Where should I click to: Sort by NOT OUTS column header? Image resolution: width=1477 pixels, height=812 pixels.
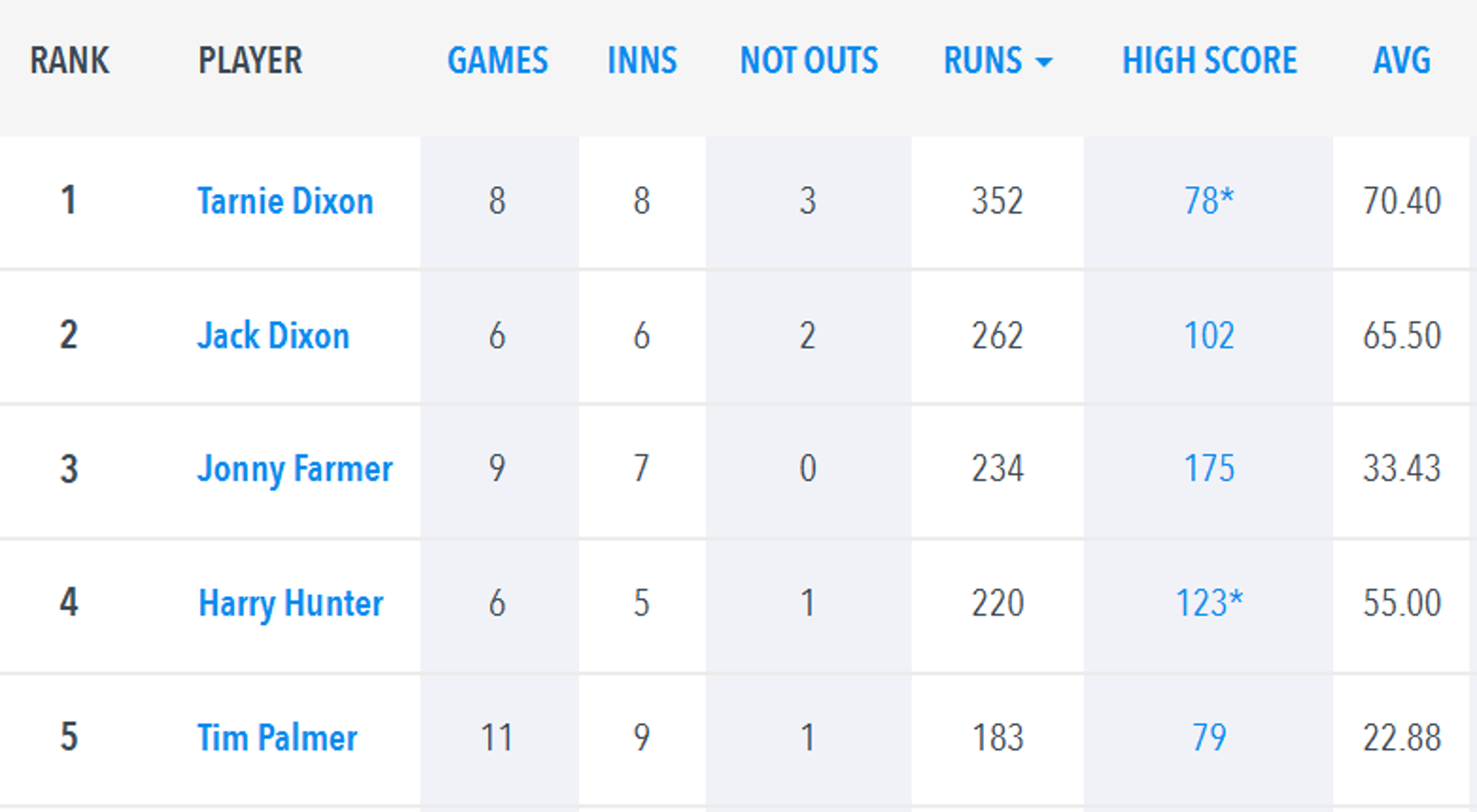coord(808,61)
